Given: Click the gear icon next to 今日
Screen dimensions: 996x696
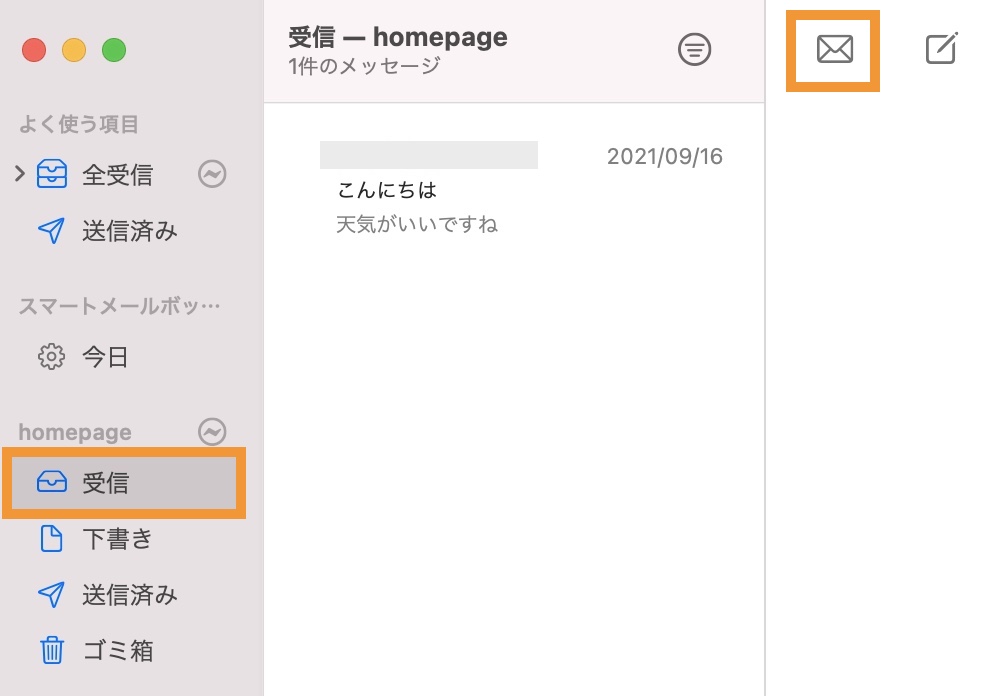Looking at the screenshot, I should pos(50,356).
